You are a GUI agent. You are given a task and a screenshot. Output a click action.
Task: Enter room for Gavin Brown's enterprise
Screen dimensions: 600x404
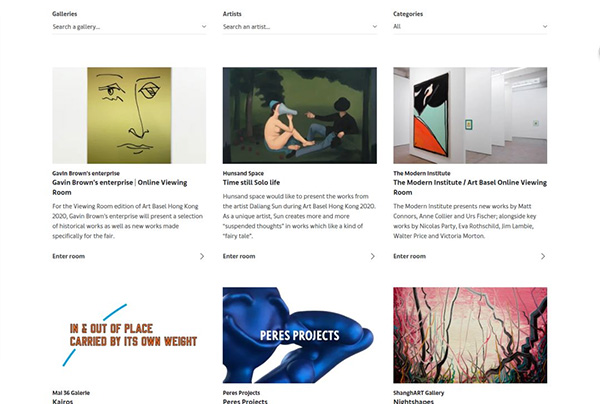tap(69, 256)
